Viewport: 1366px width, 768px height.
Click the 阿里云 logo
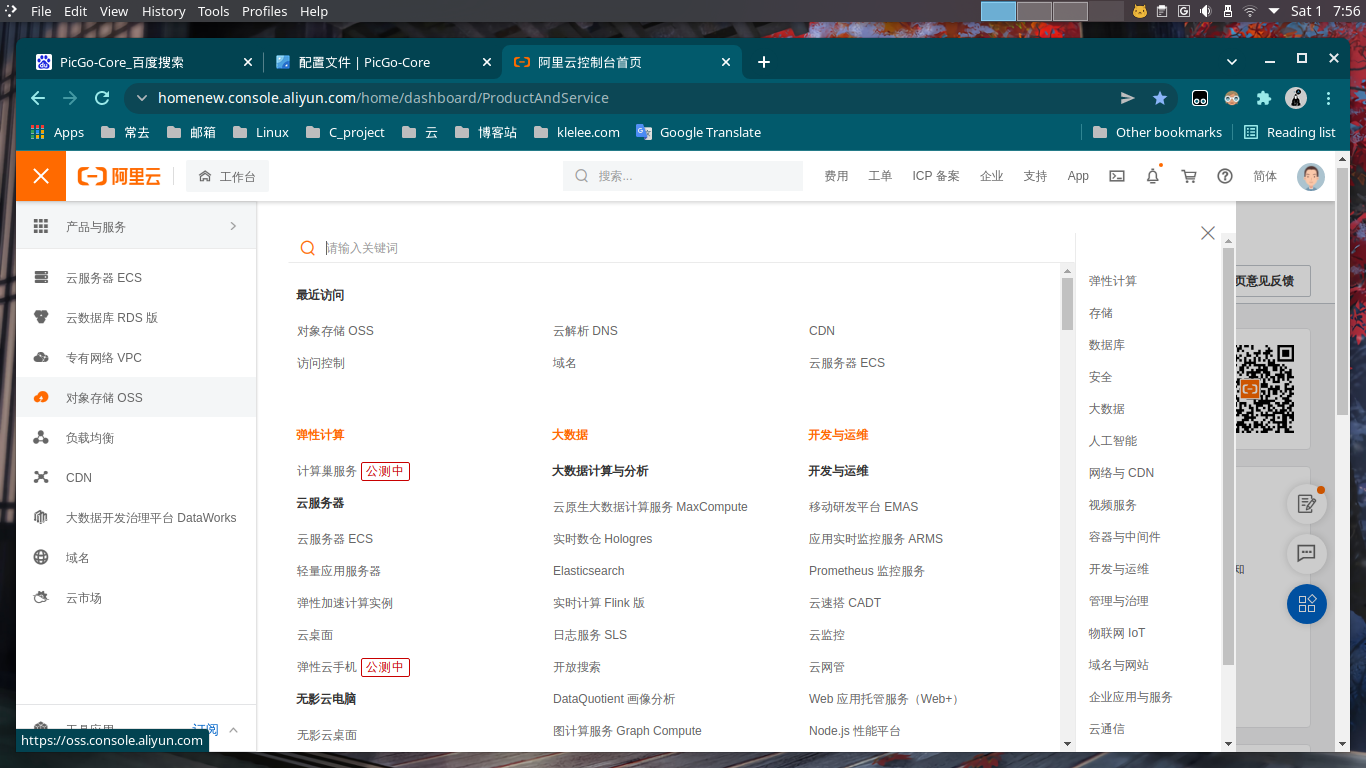pos(119,176)
